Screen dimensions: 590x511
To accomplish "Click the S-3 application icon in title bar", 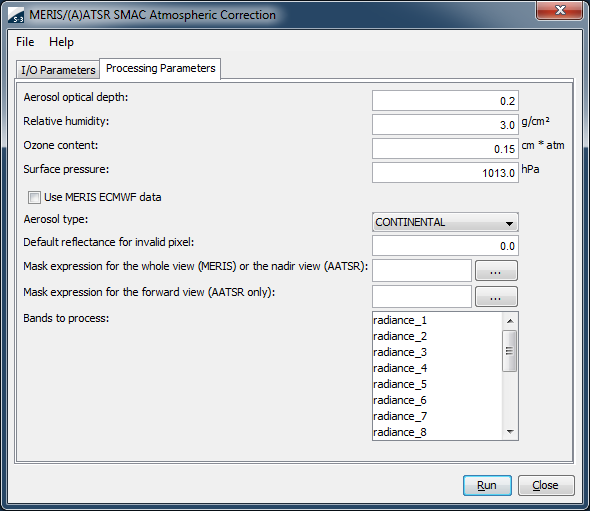I will (x=16, y=15).
